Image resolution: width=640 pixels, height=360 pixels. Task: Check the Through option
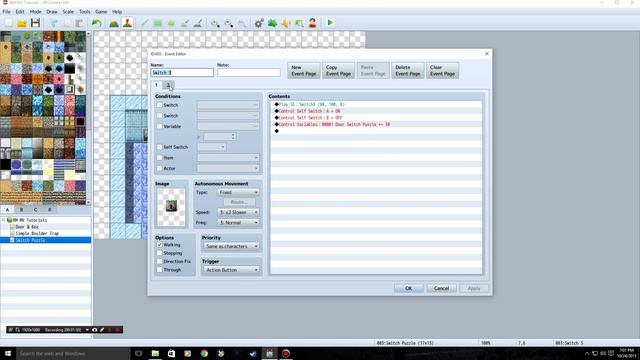coord(160,270)
